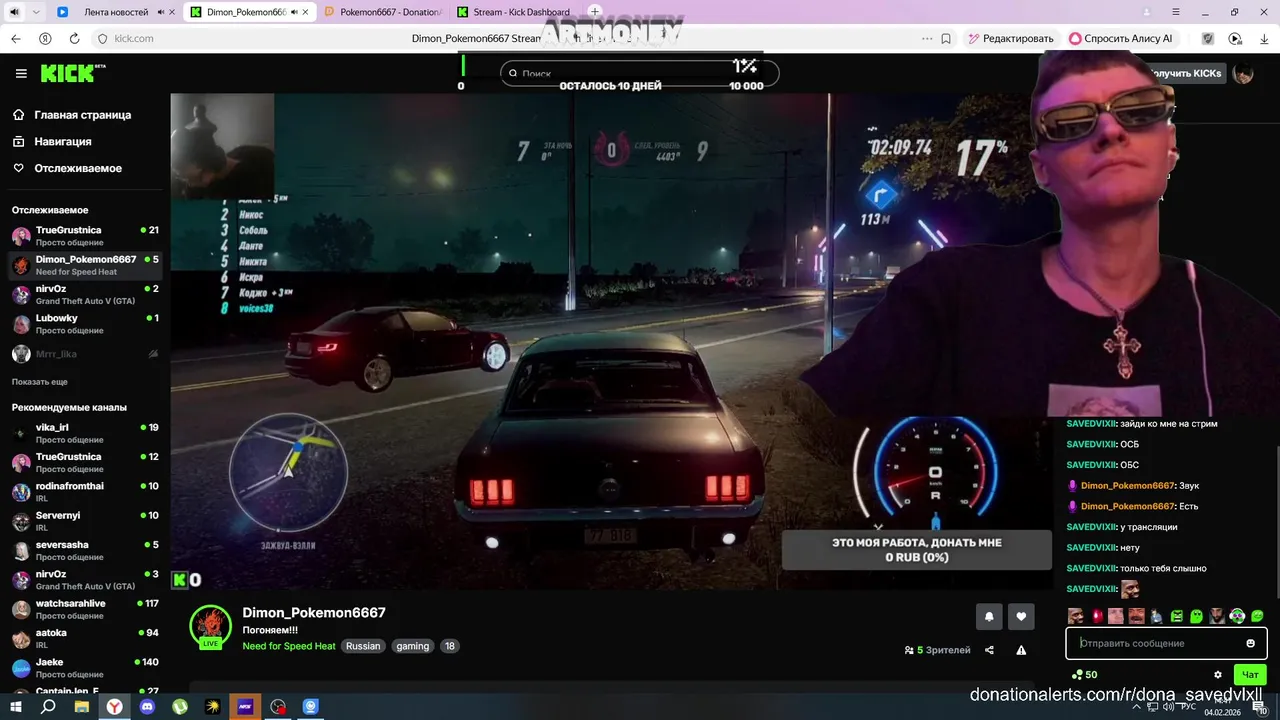
Task: Open File Explorer from the taskbar
Action: coord(82,706)
